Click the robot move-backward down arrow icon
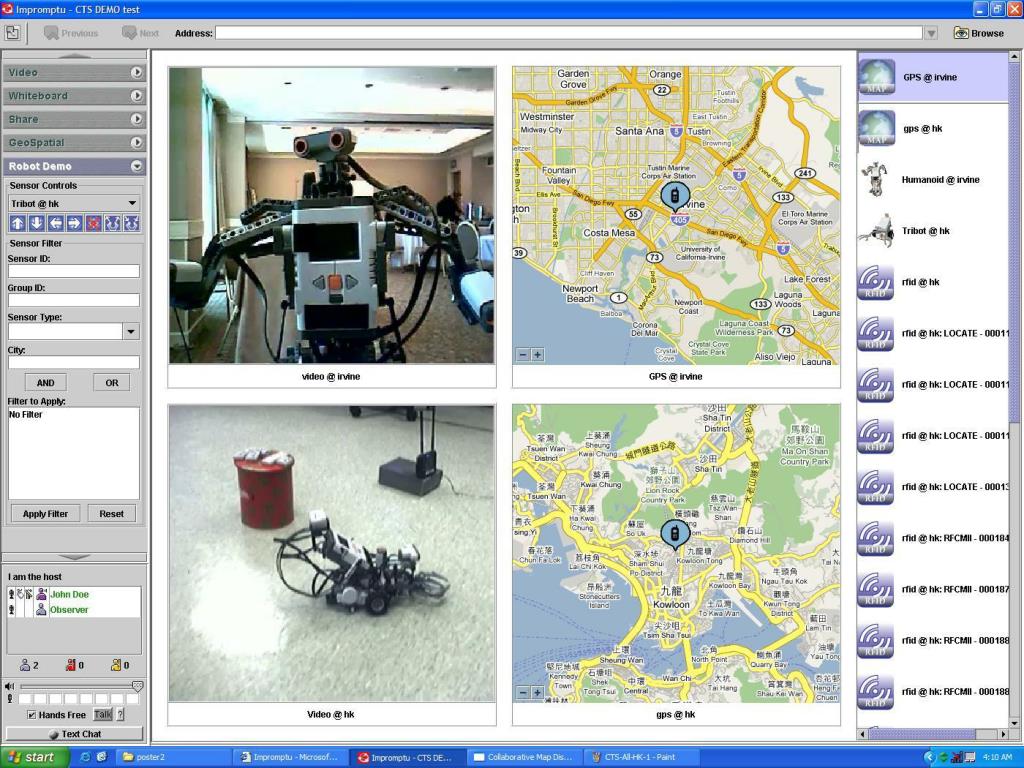This screenshot has height=768, width=1024. point(37,223)
